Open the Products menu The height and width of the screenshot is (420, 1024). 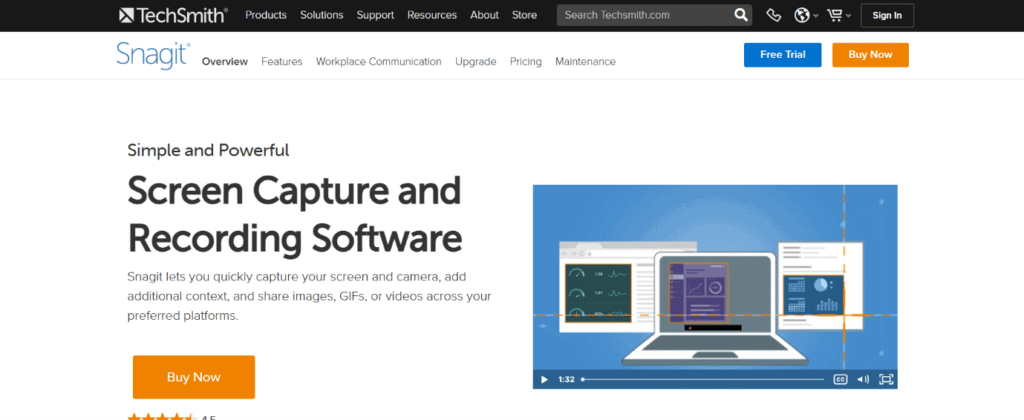pyautogui.click(x=266, y=15)
